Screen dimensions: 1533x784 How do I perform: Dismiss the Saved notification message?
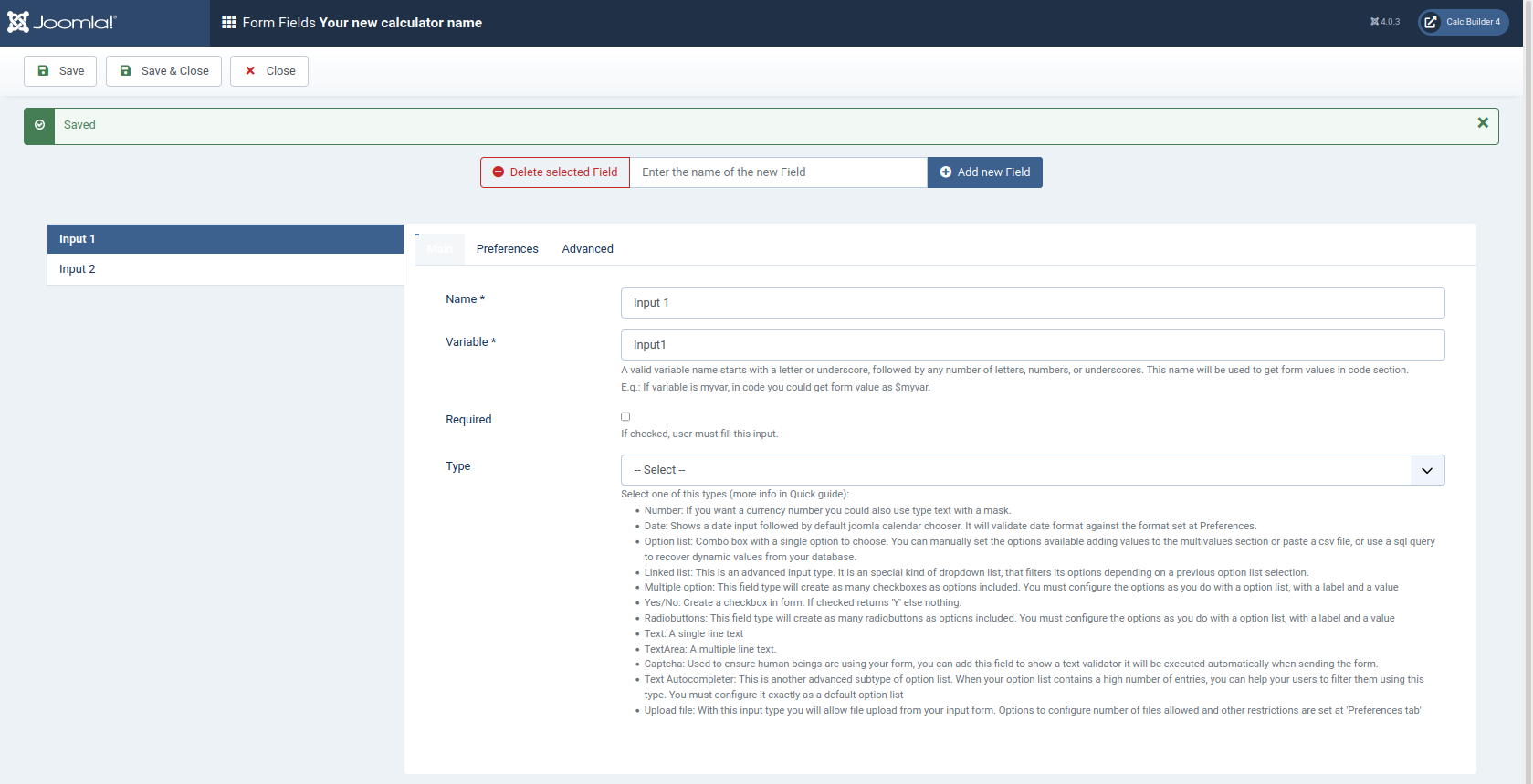click(x=1483, y=122)
